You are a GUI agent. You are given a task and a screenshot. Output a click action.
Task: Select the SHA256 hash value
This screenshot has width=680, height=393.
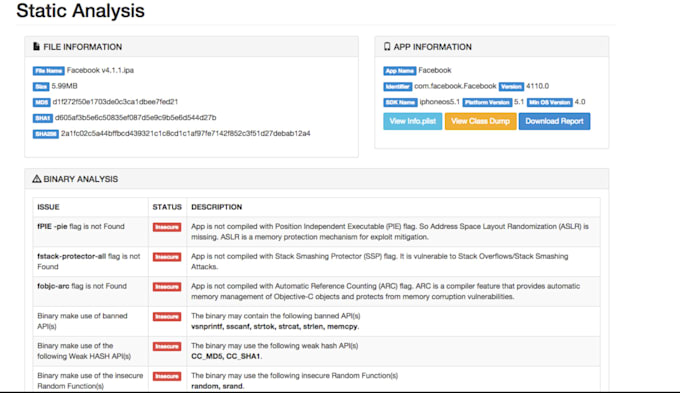186,133
